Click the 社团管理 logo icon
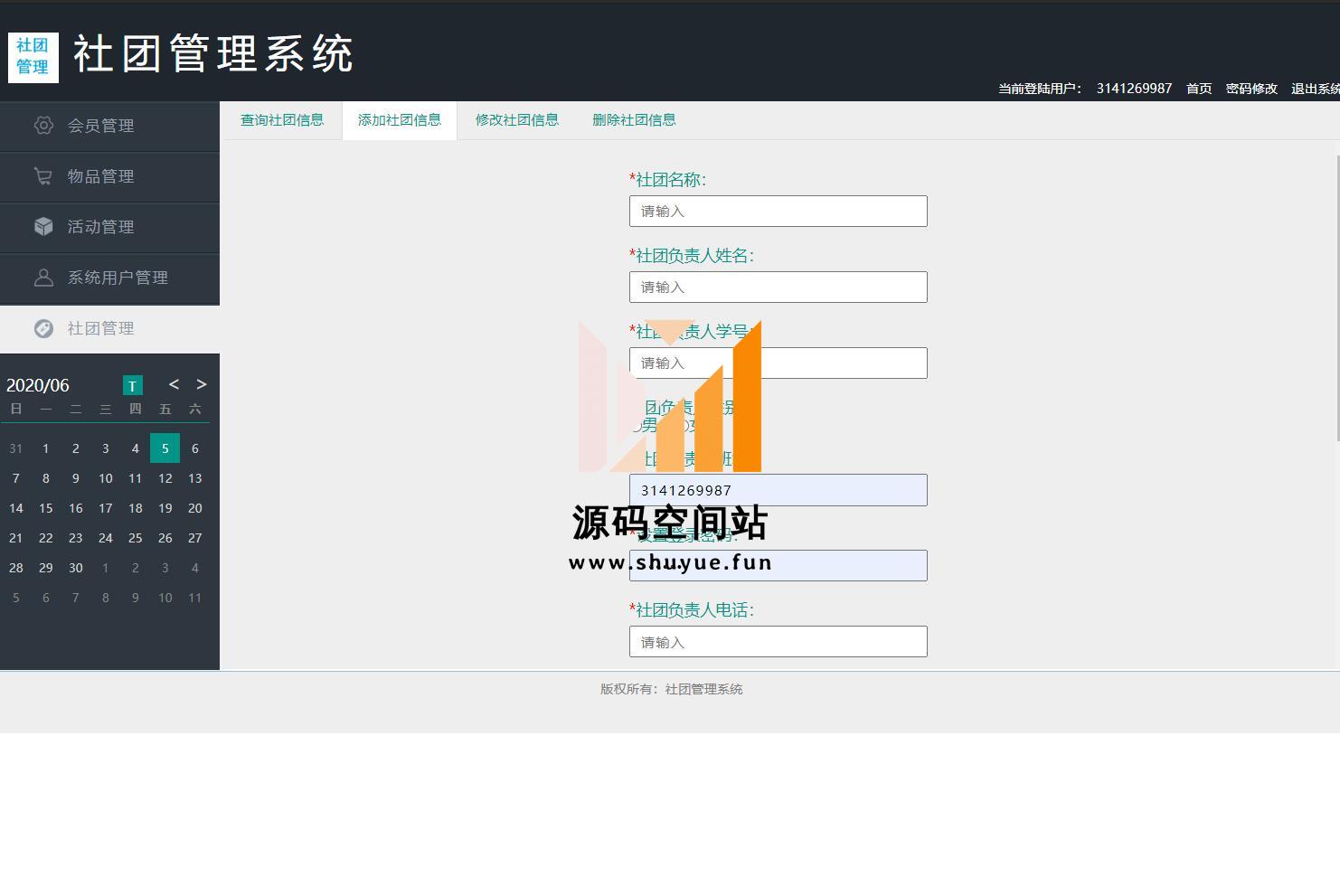Viewport: 1340px width, 896px height. point(33,57)
